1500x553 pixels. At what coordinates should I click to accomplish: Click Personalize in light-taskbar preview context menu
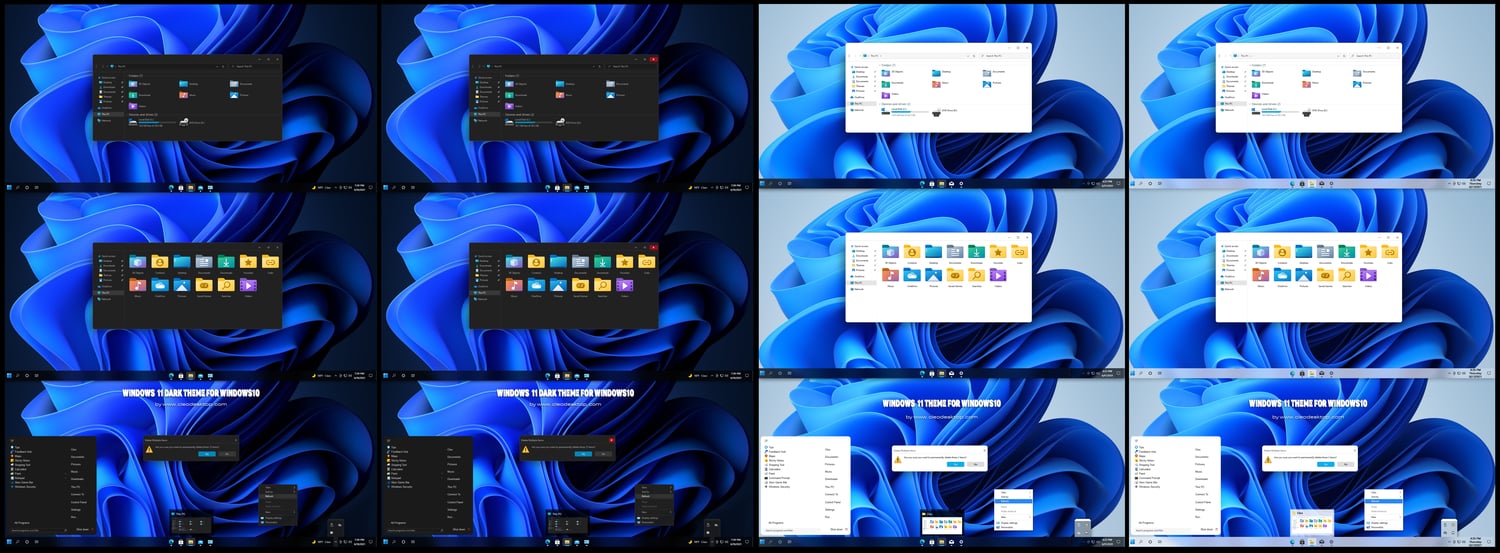[1378, 527]
